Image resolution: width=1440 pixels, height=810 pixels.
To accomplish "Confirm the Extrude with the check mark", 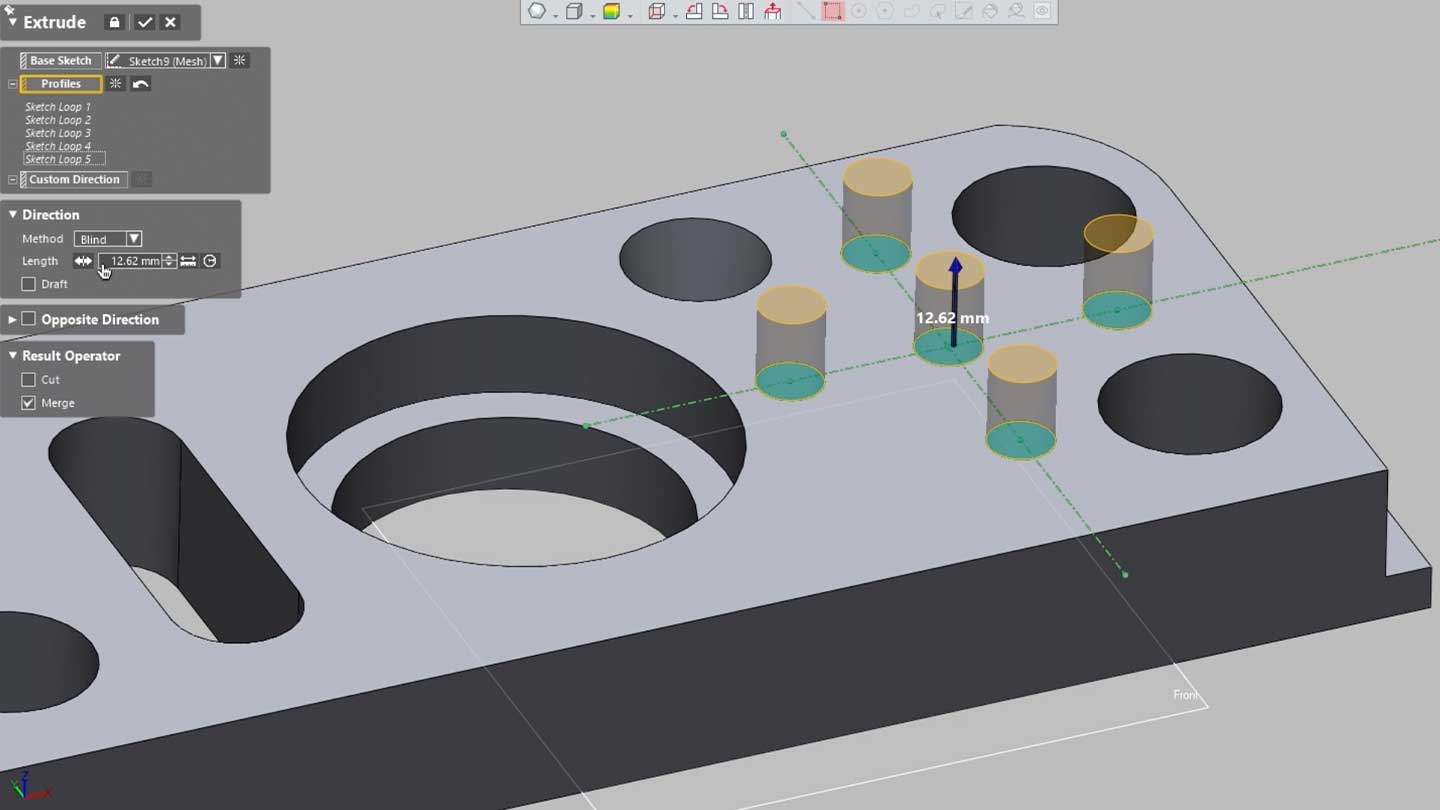I will 145,22.
